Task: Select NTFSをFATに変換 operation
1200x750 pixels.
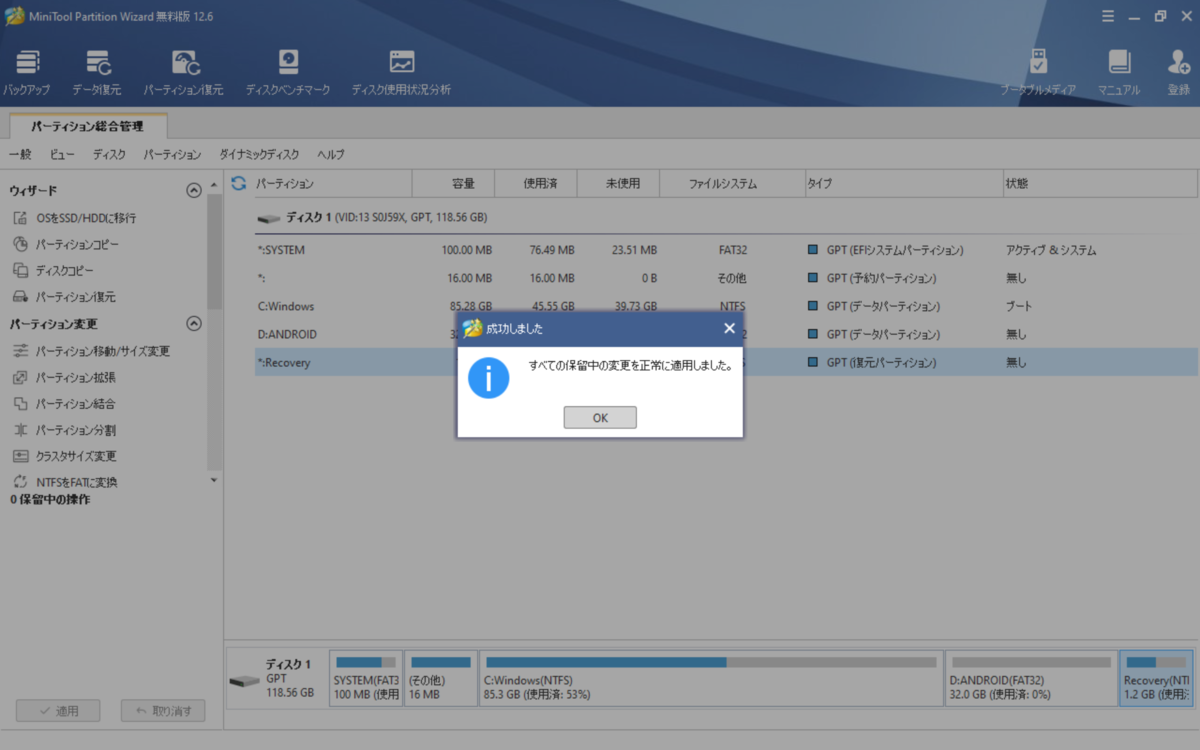Action: tap(65, 482)
